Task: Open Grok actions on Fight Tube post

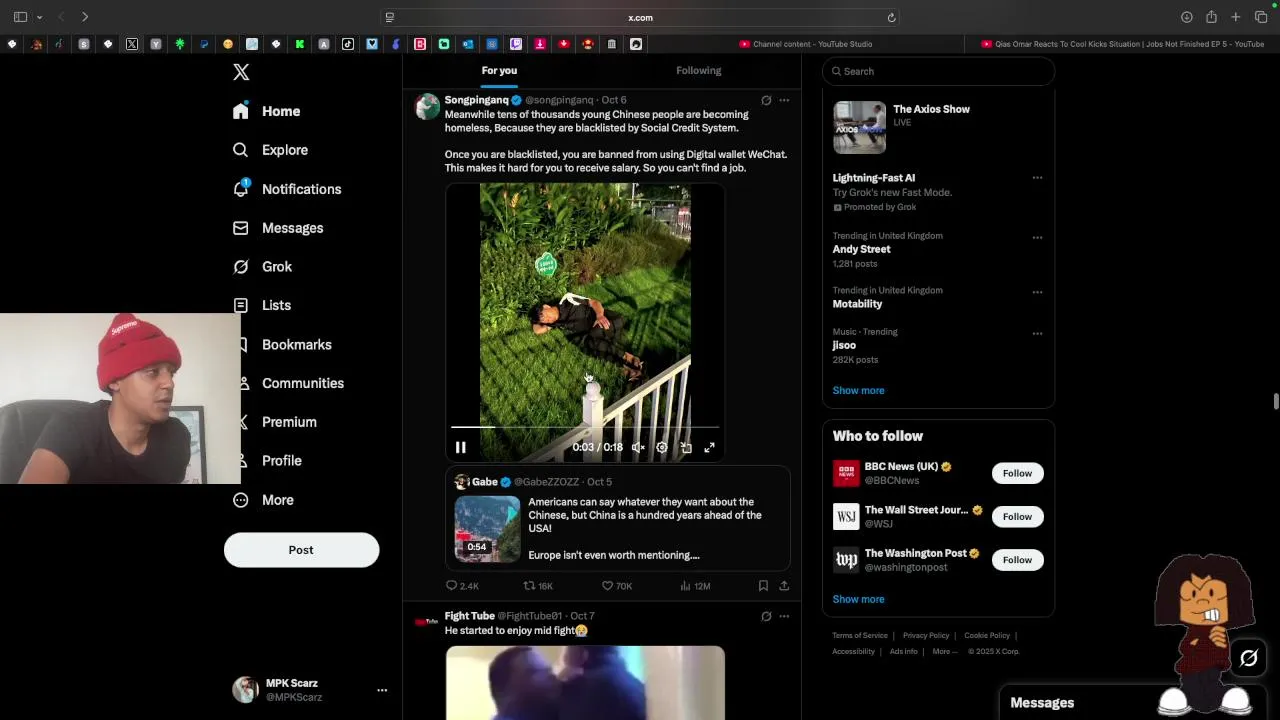Action: point(766,616)
